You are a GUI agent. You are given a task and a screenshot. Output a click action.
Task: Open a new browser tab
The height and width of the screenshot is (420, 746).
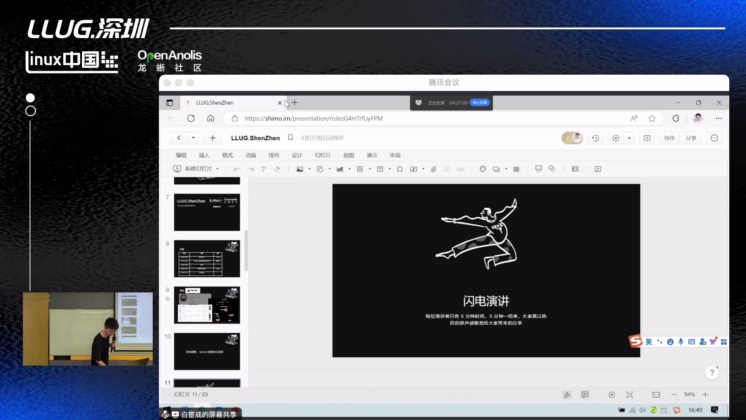(295, 102)
